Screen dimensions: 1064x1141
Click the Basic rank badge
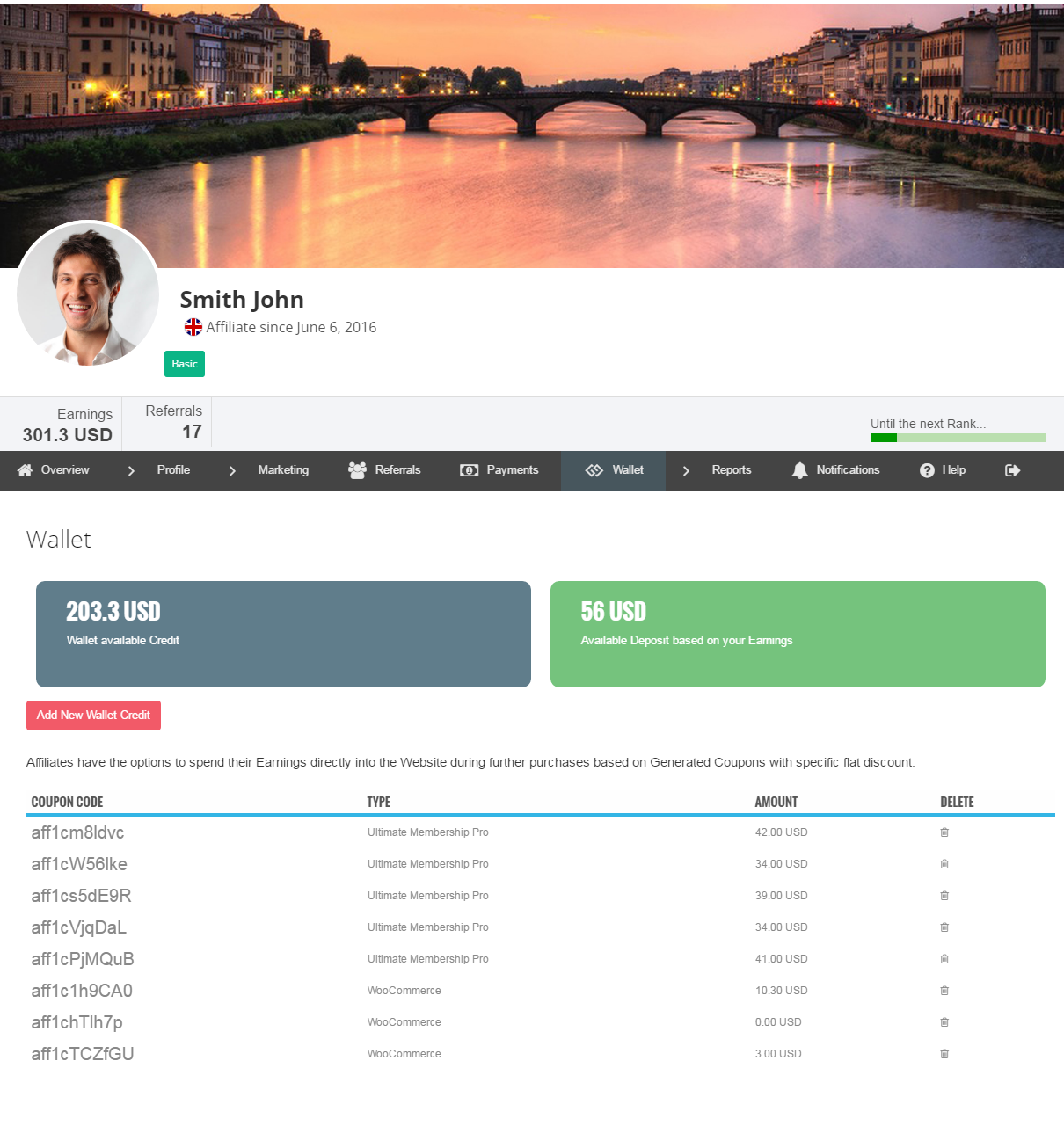pyautogui.click(x=185, y=364)
